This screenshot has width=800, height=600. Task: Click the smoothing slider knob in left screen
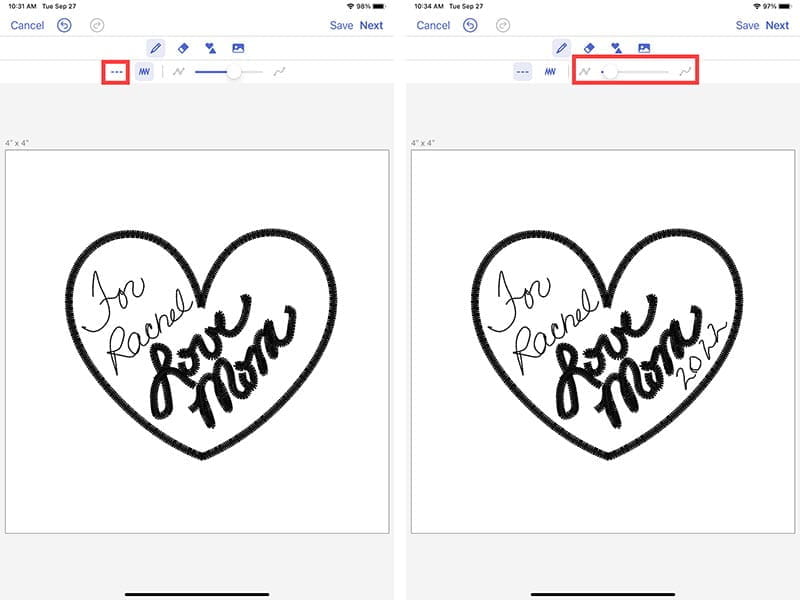(x=234, y=72)
